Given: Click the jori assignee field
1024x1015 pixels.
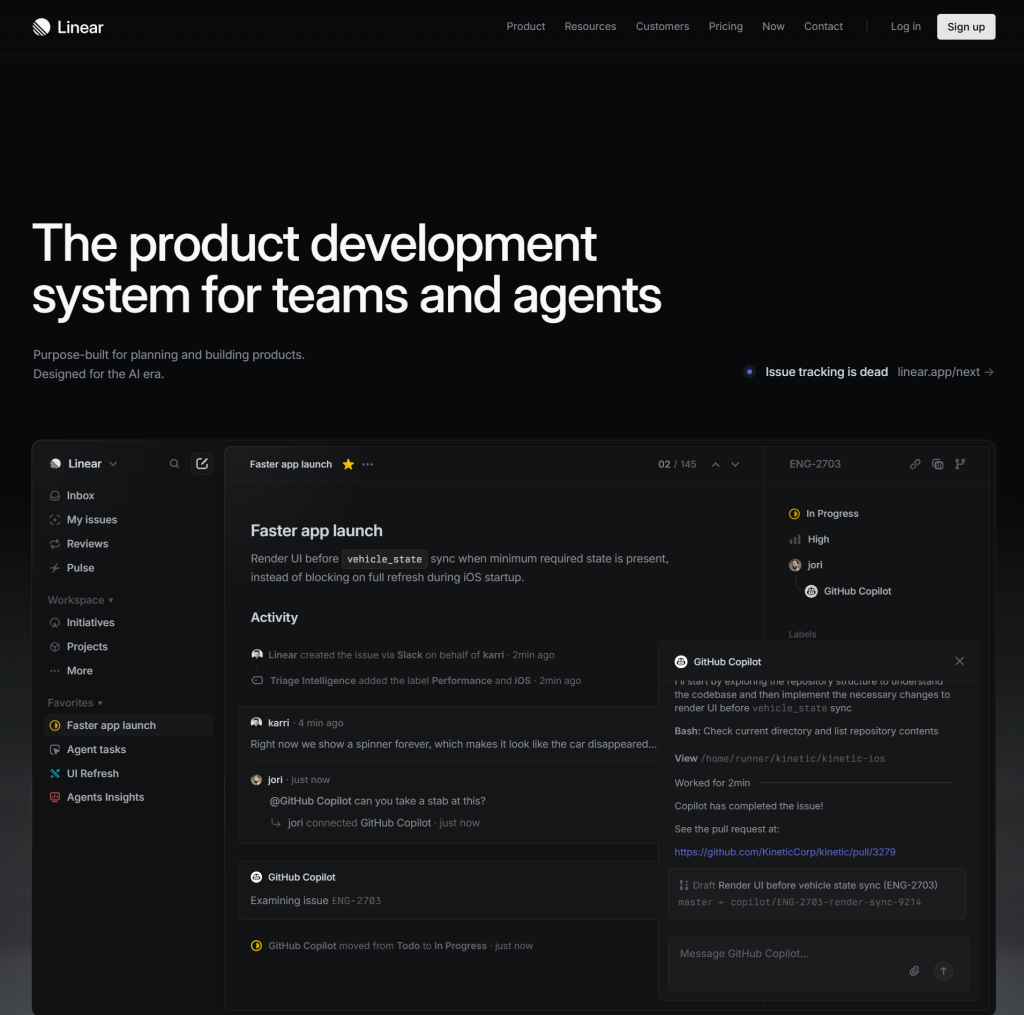Looking at the screenshot, I should click(806, 566).
